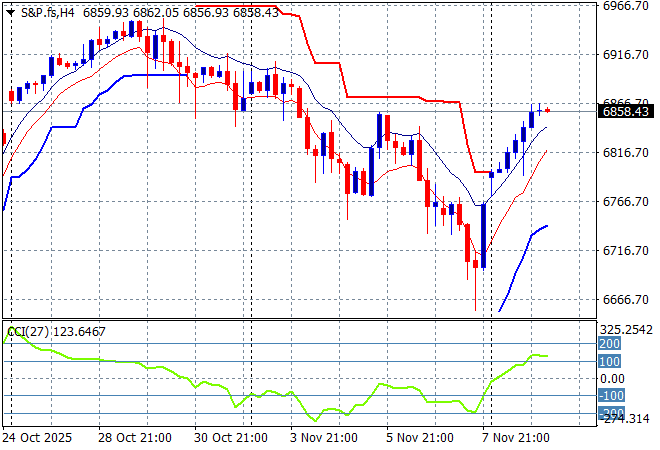Screen dimensions: 660x450
Task: Click the 6966.70 price axis label
Action: coord(625,6)
